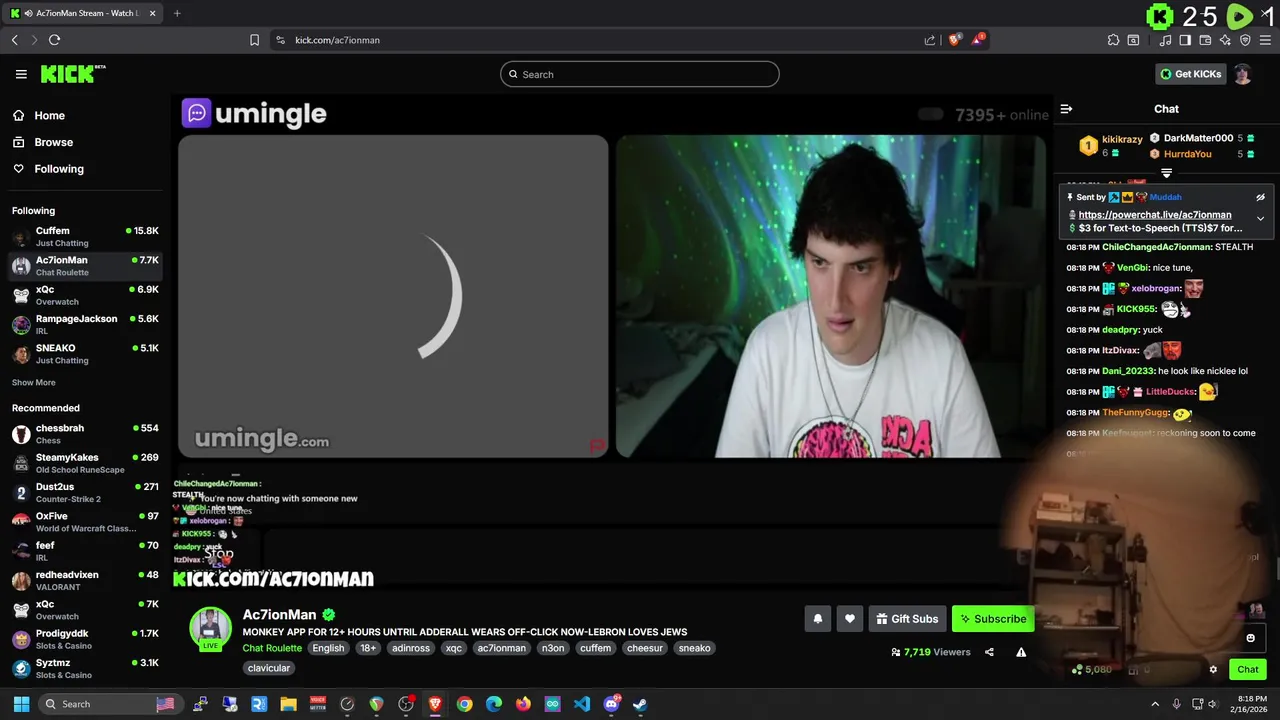This screenshot has width=1280, height=720.
Task: Open Windows Start menu
Action: pos(21,704)
